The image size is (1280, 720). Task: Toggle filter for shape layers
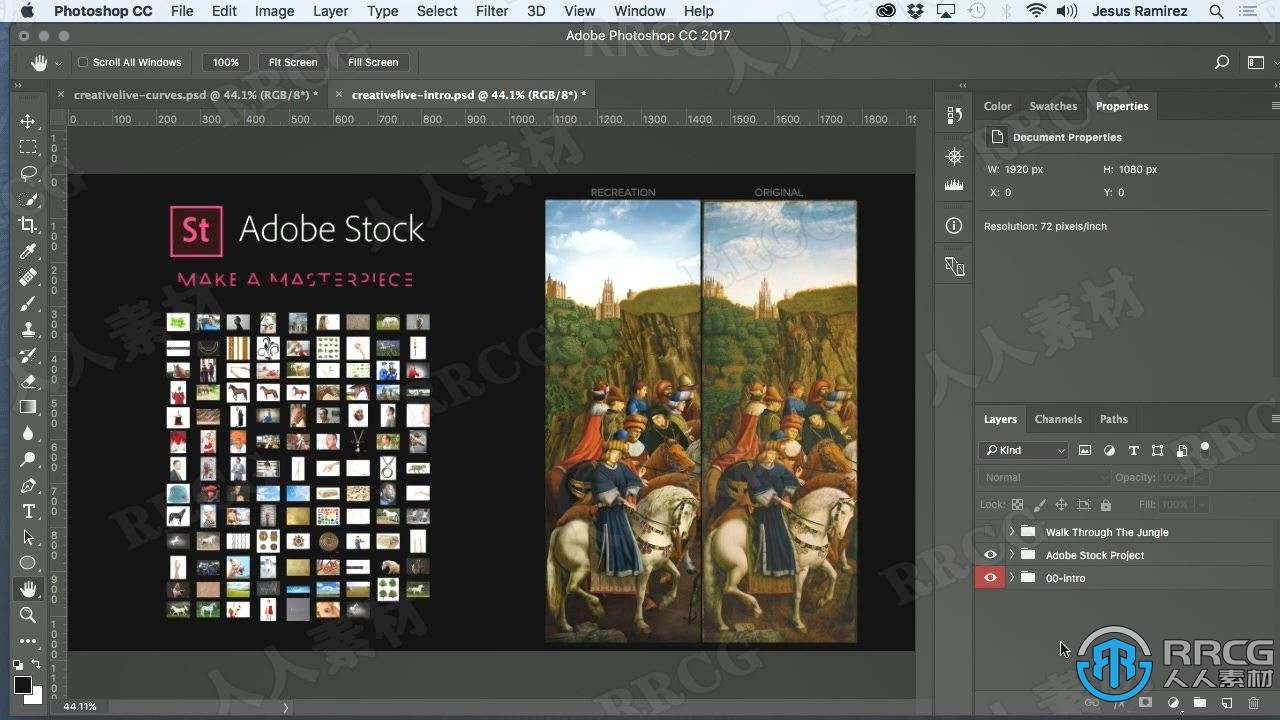(x=1157, y=450)
